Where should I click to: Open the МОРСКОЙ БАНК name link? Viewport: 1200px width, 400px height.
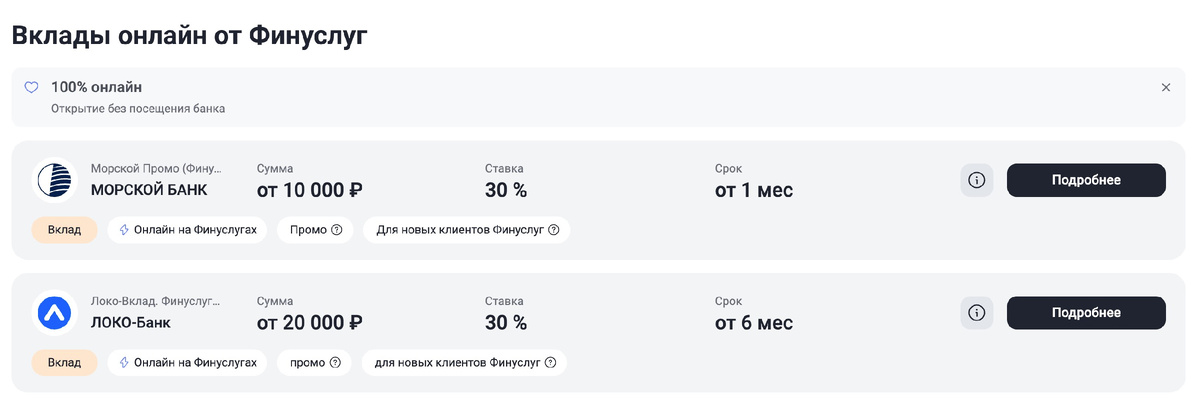[149, 190]
